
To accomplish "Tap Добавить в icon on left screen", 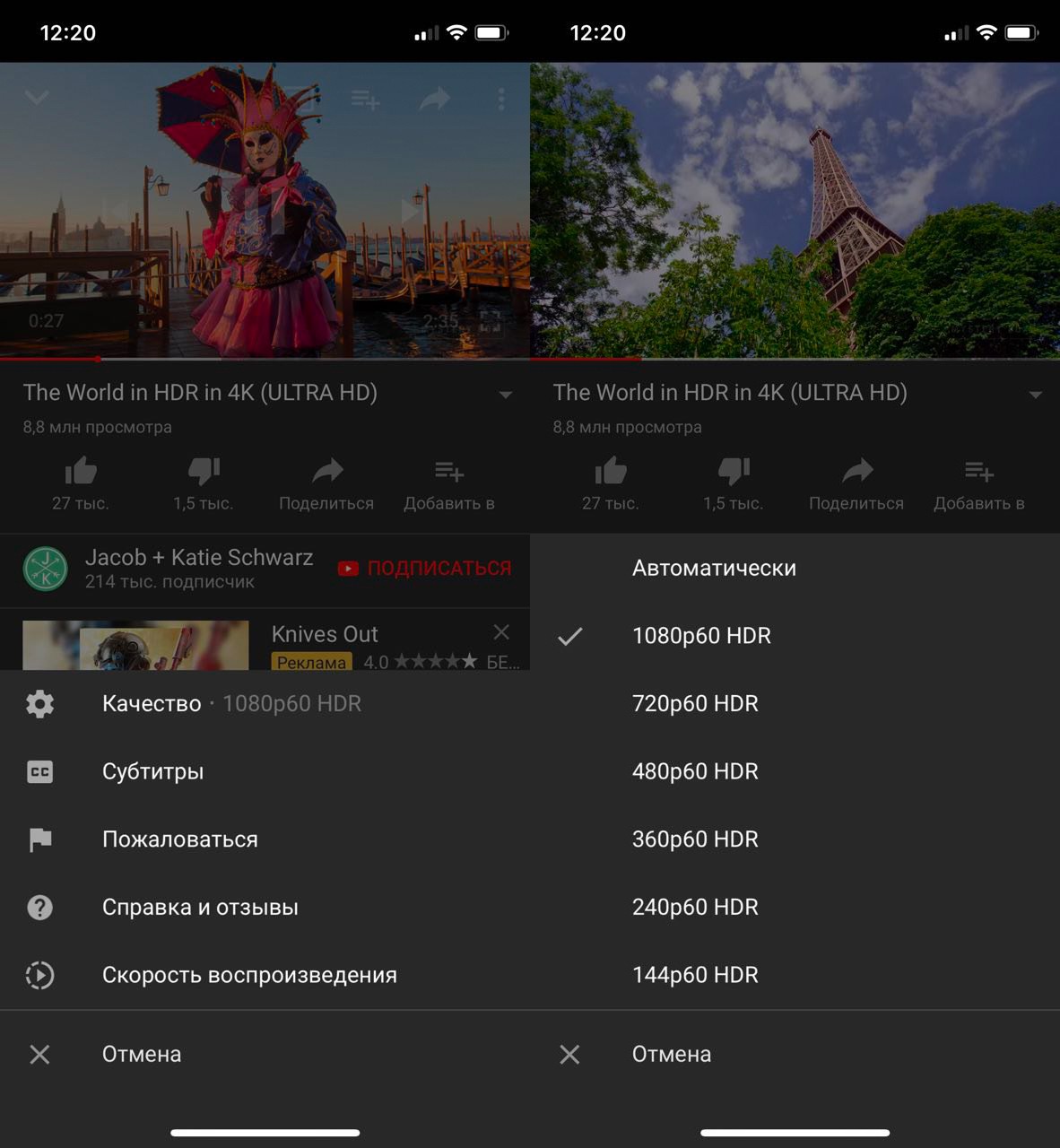I will [x=449, y=484].
